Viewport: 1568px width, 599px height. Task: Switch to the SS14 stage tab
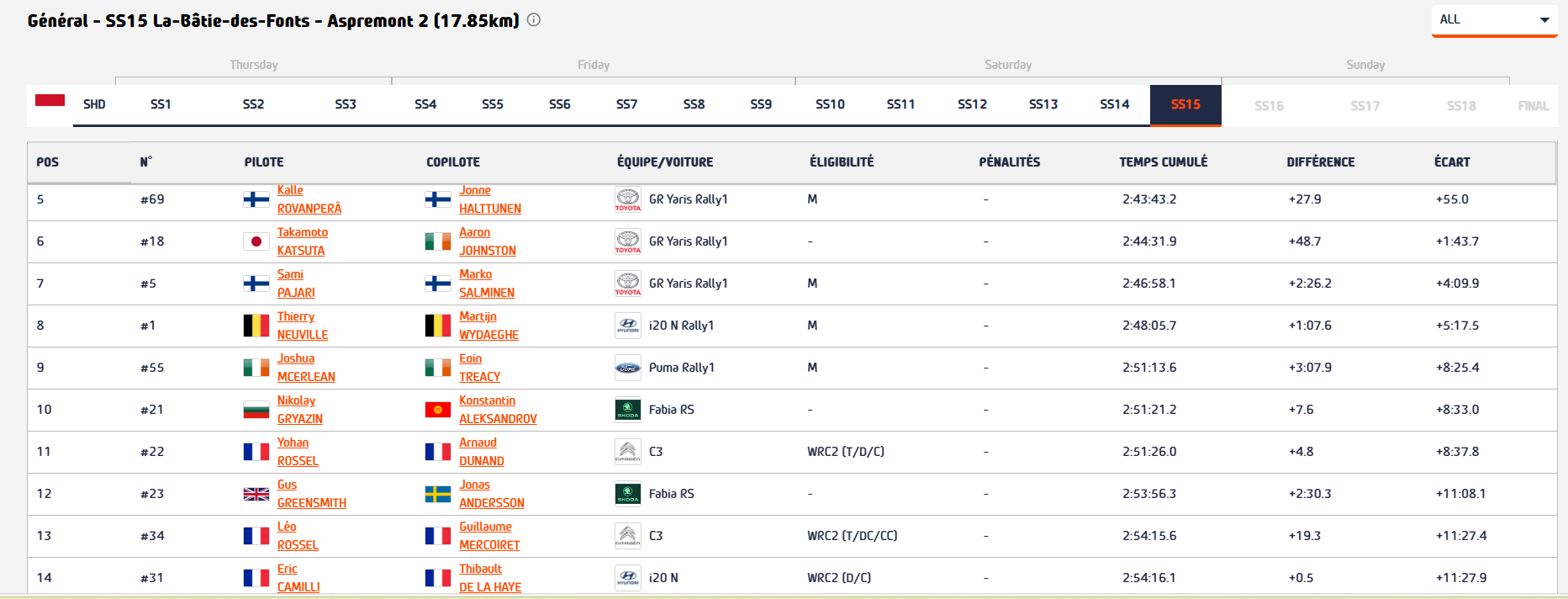pos(1114,104)
